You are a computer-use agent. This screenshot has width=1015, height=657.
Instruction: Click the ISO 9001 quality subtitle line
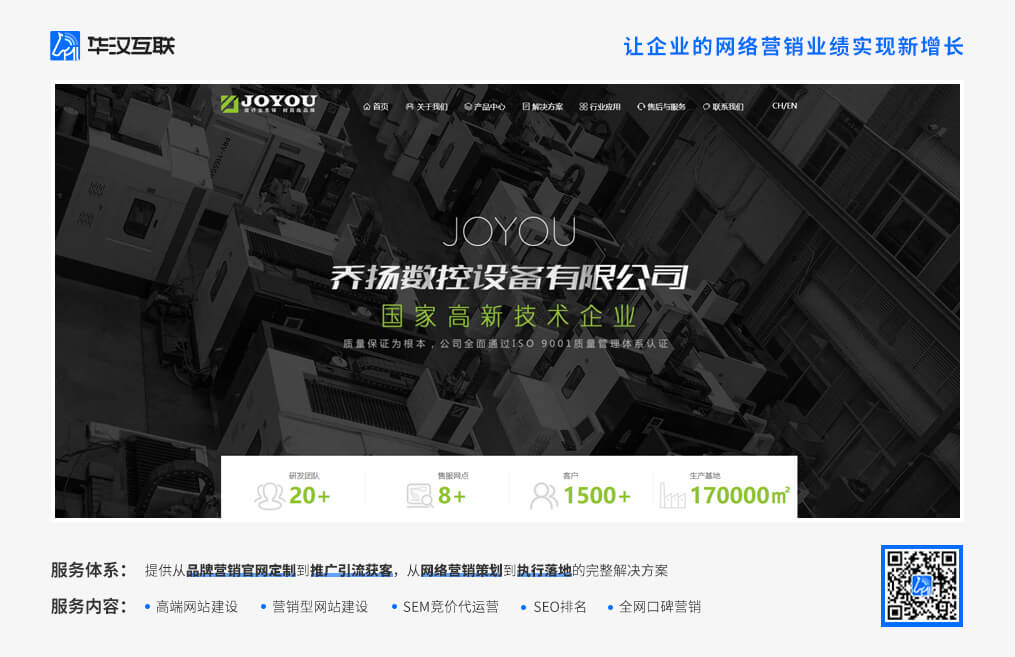[x=506, y=344]
